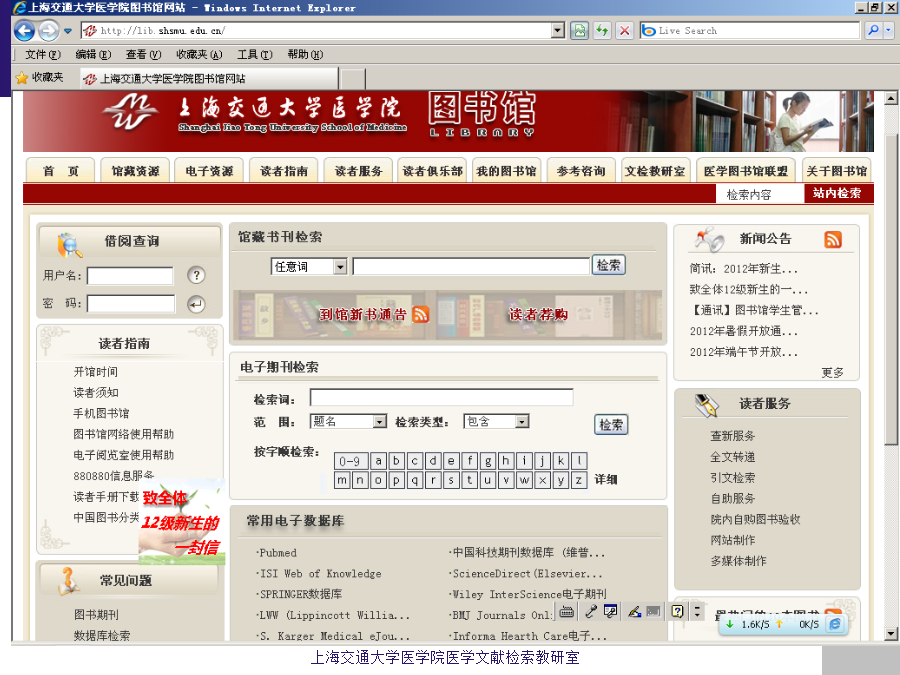Screen dimensions: 900x675
Task: Browse journals starting with letter z
Action: point(579,480)
